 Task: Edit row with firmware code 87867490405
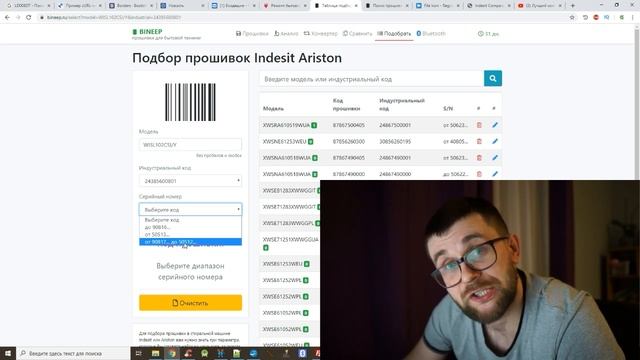[x=495, y=158]
